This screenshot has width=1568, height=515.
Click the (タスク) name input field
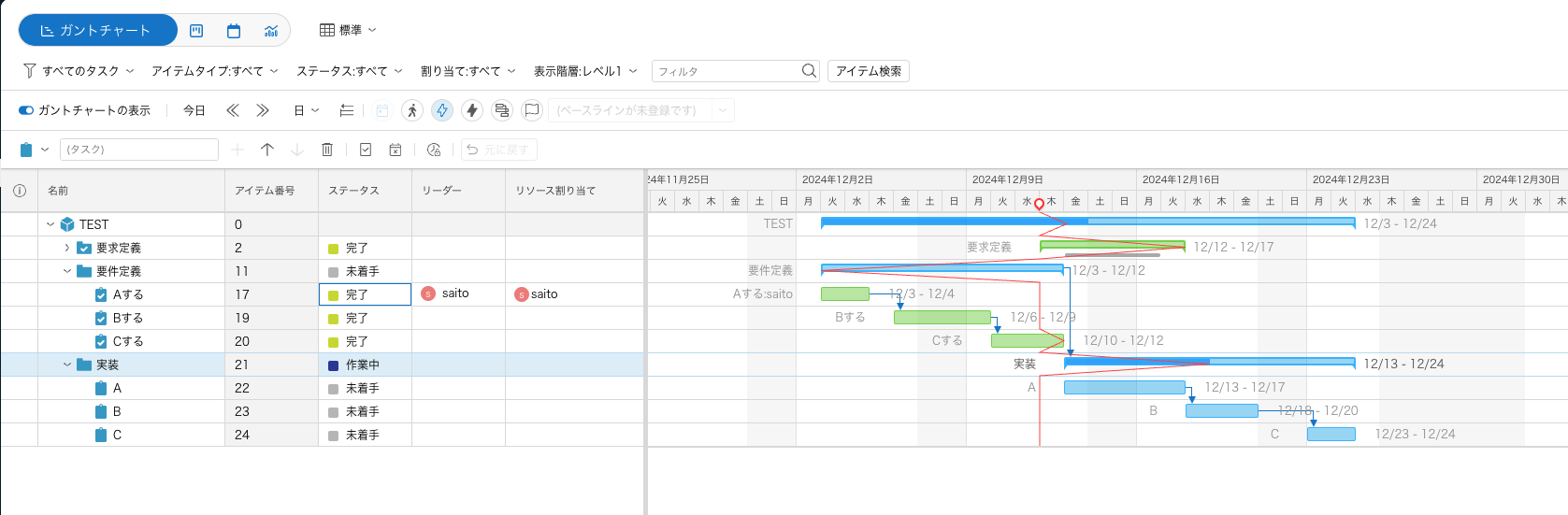139,150
